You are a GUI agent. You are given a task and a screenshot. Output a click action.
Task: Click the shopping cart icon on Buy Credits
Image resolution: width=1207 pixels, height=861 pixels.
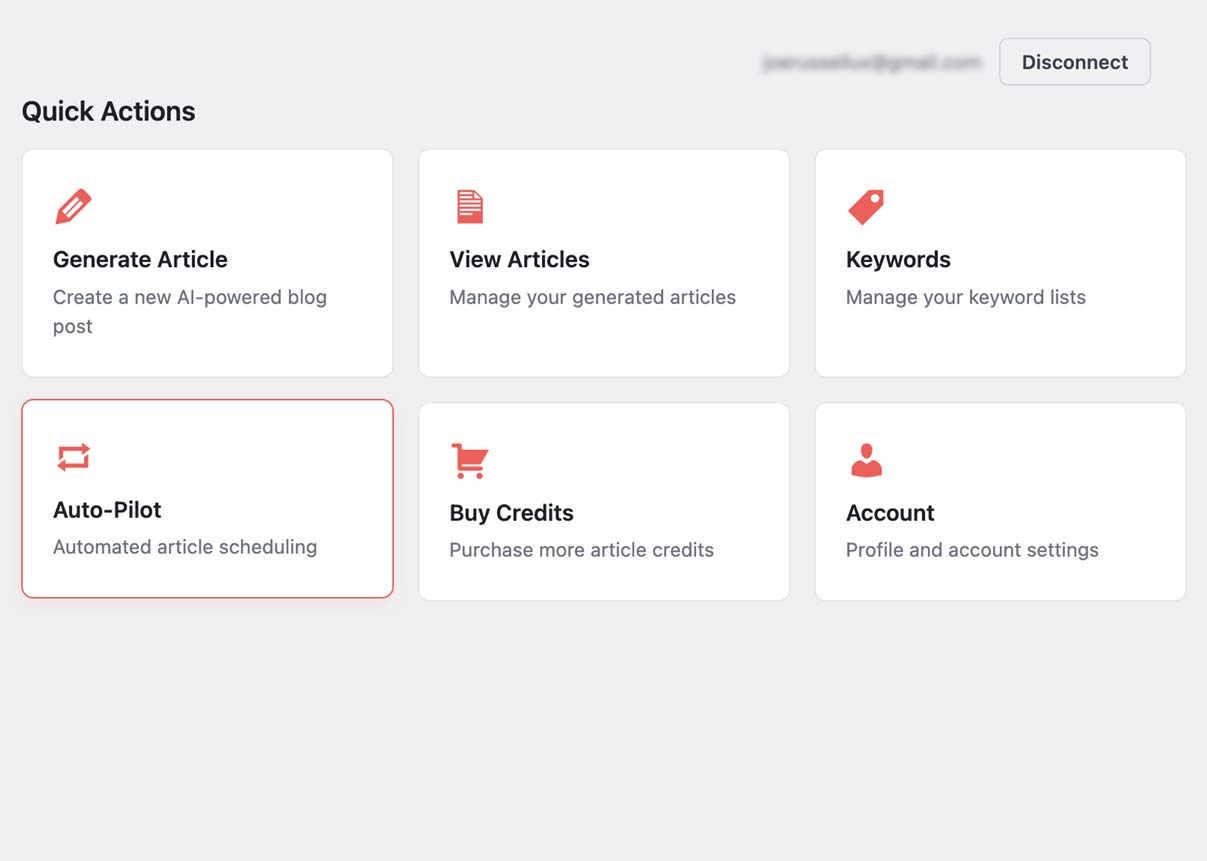[x=470, y=460]
